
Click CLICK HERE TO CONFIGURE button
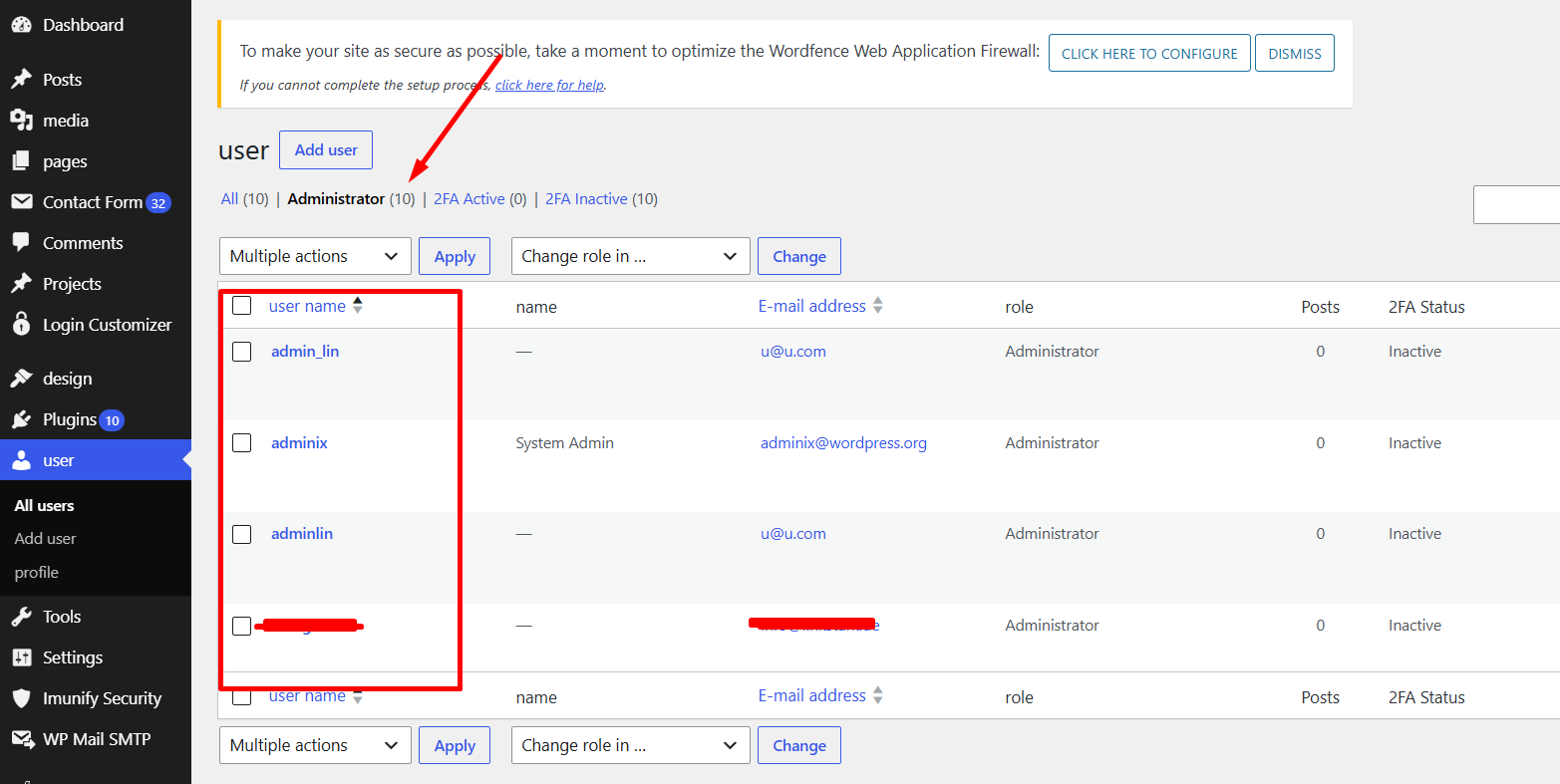1149,54
